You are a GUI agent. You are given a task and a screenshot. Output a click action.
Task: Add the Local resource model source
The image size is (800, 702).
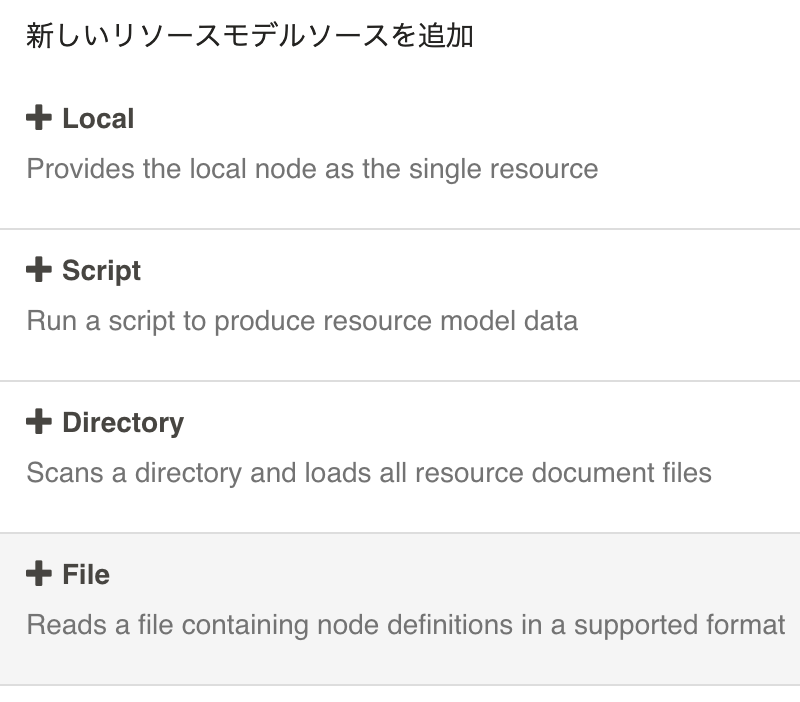point(97,119)
